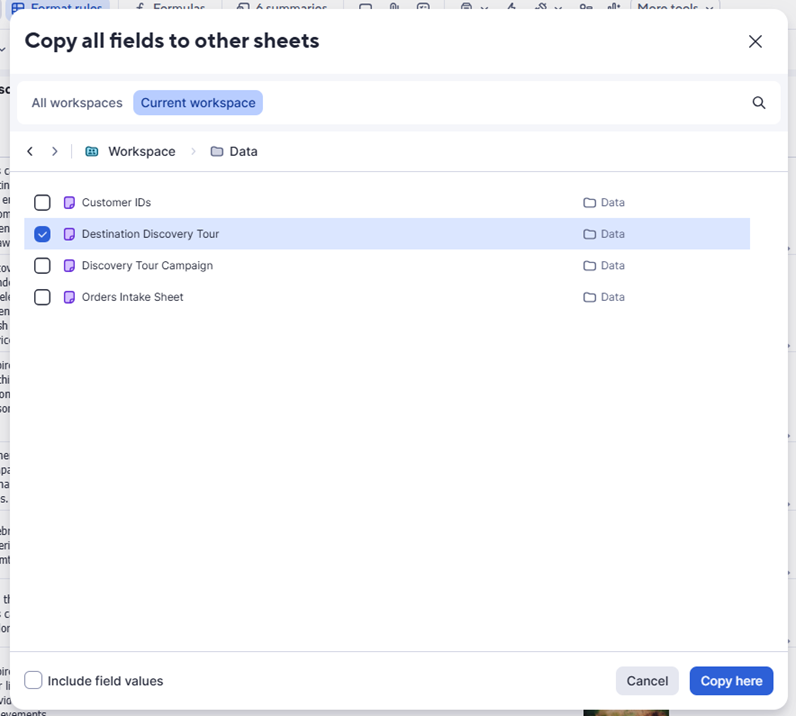The height and width of the screenshot is (716, 796).
Task: Select the Current workspace tab
Action: point(198,103)
